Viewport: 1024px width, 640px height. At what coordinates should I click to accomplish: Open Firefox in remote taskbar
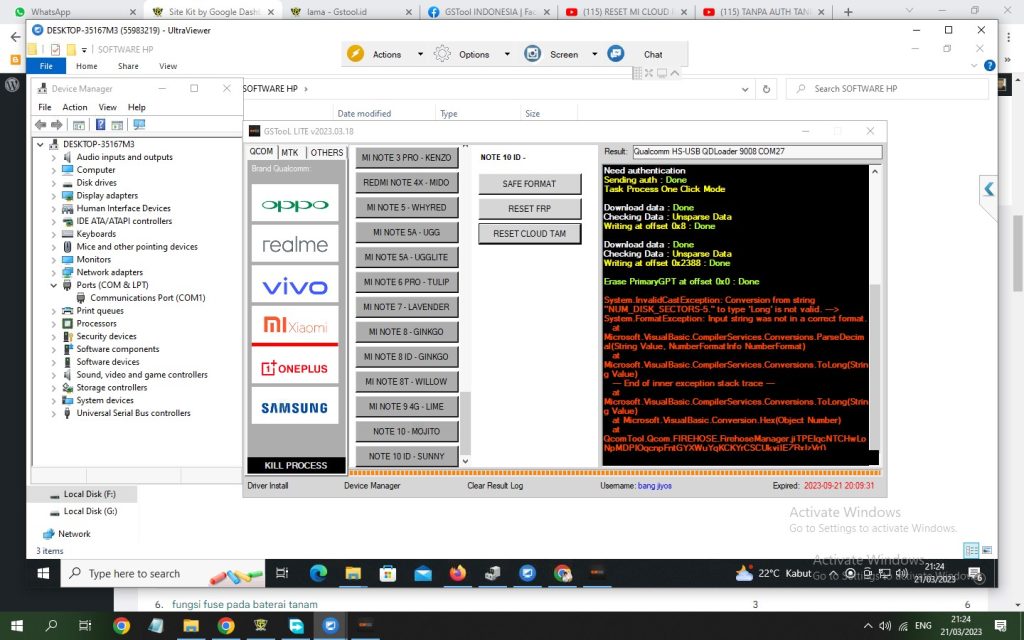(458, 573)
